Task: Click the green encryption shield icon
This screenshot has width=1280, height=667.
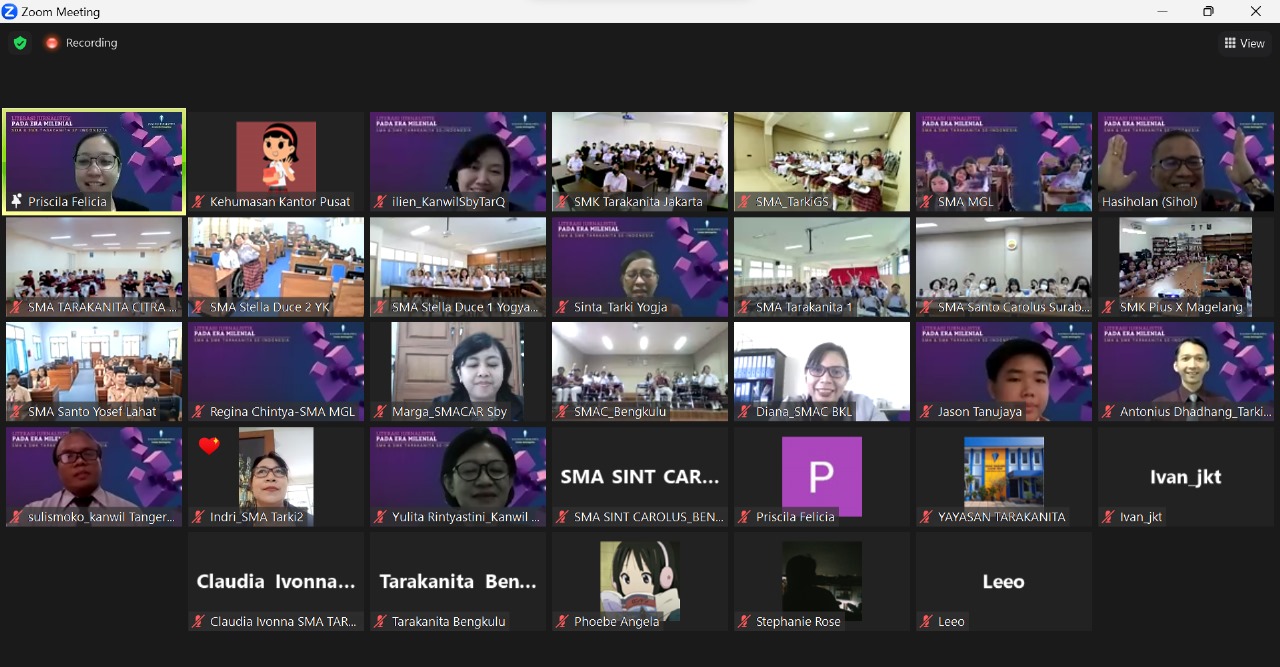Action: tap(19, 43)
